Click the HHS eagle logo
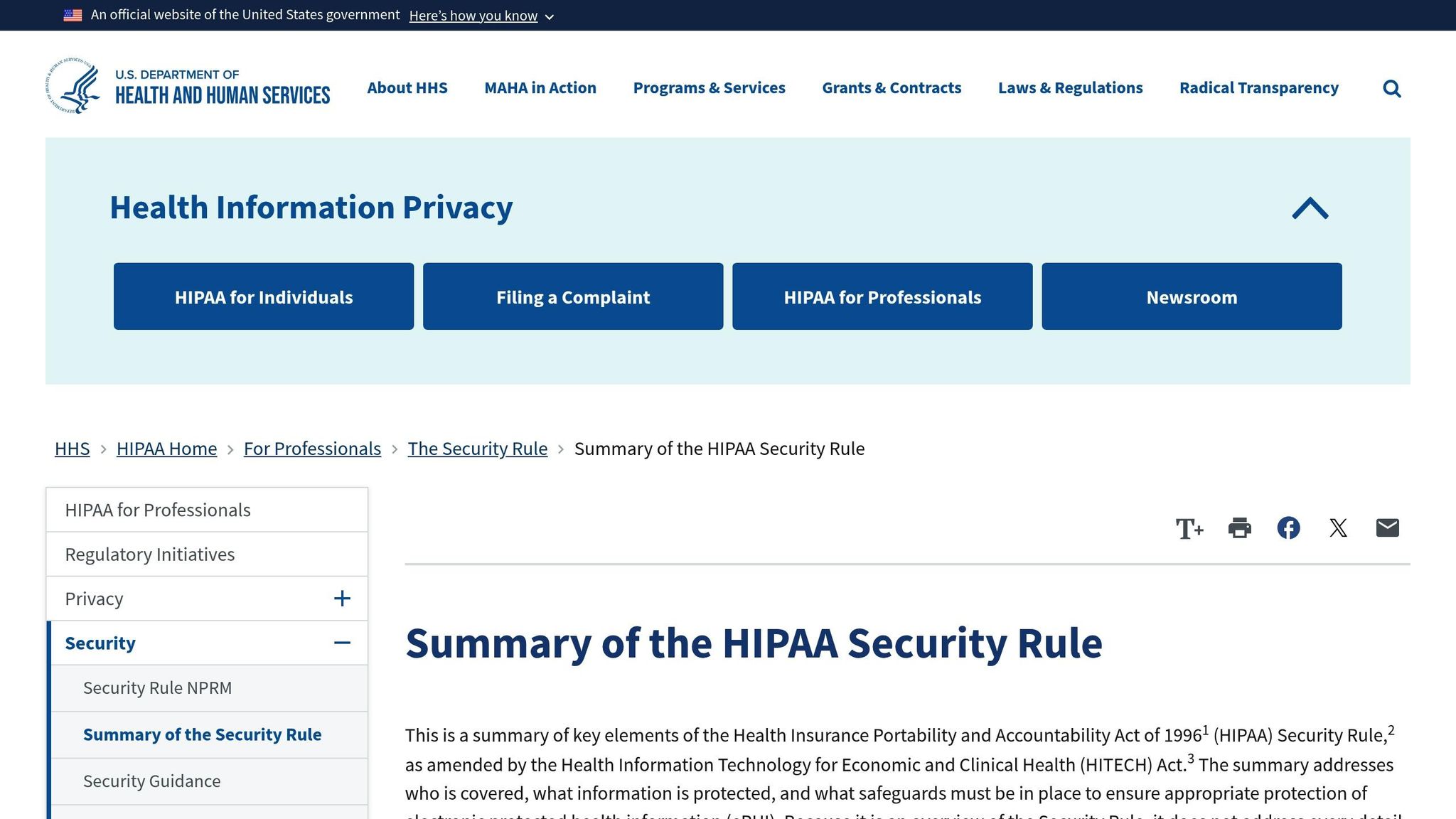The height and width of the screenshot is (819, 1456). [73, 85]
